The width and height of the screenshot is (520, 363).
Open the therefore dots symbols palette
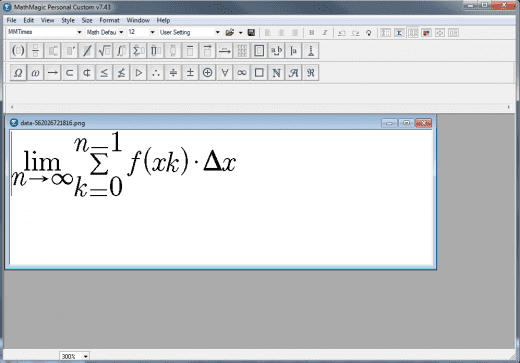point(156,73)
